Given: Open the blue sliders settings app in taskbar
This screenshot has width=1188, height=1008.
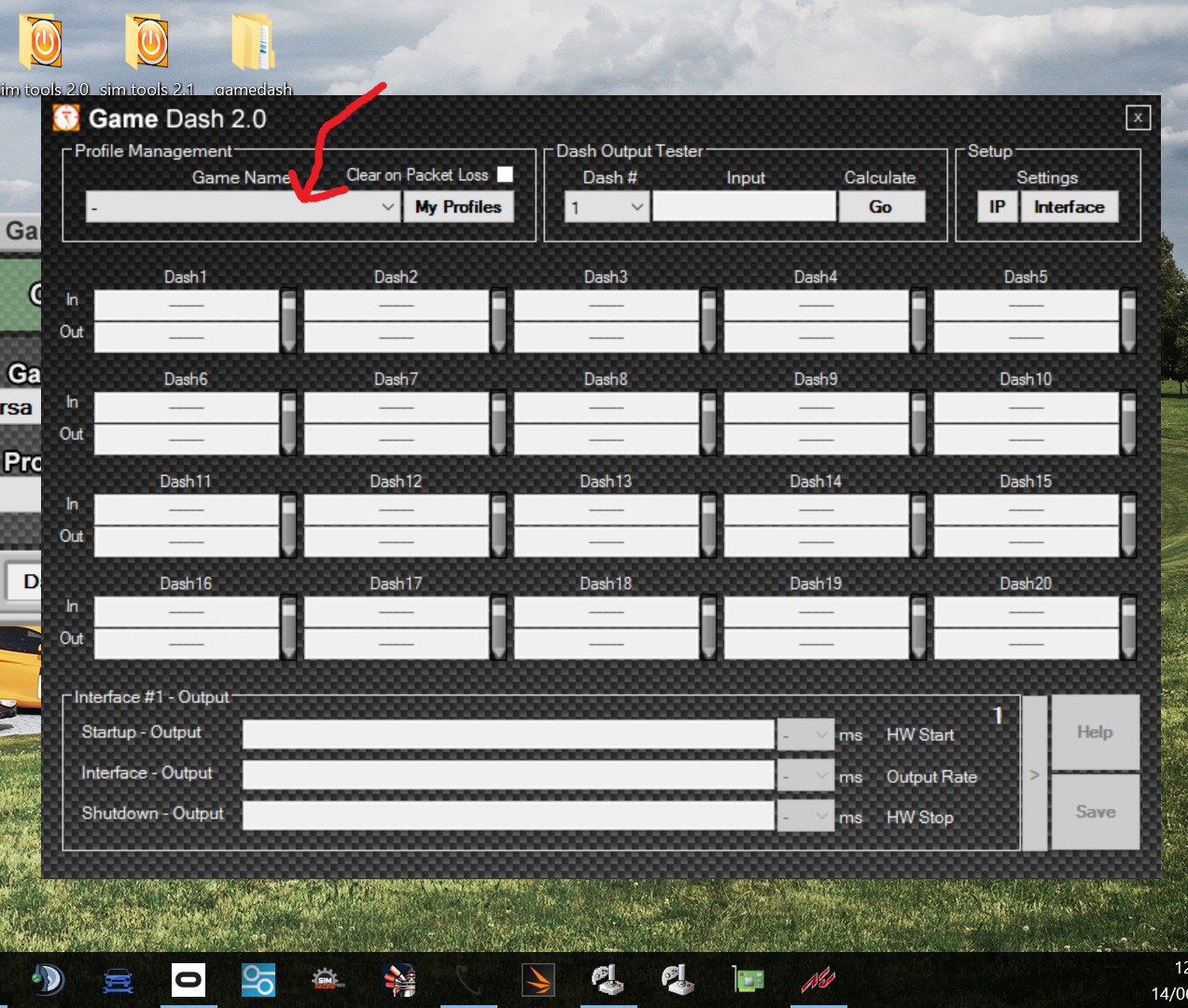Looking at the screenshot, I should coord(259,980).
